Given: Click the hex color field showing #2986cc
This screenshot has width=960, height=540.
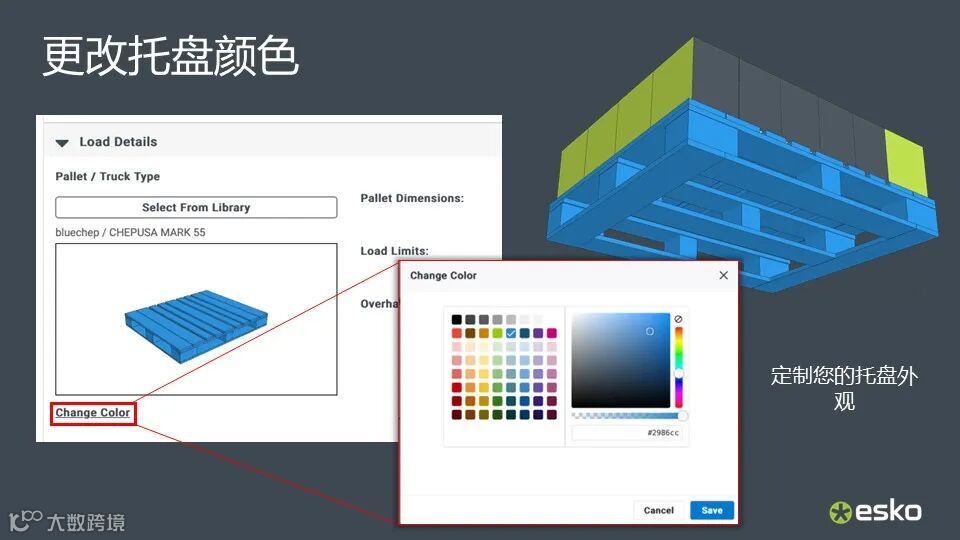Looking at the screenshot, I should click(x=627, y=433).
